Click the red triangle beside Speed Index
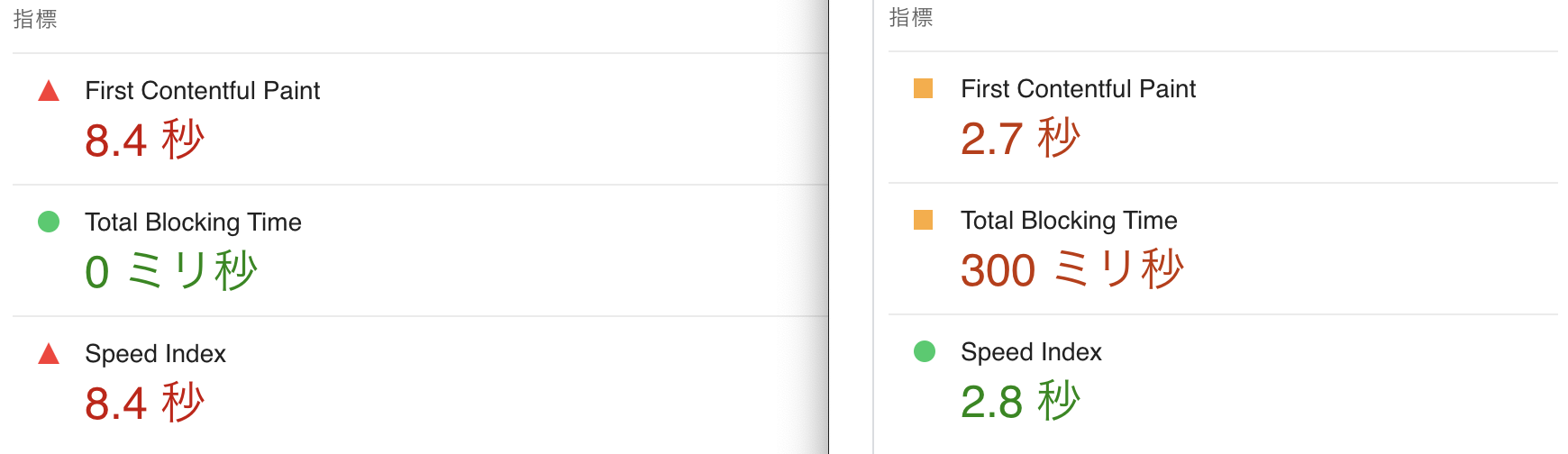1568x454 pixels. pos(49,354)
